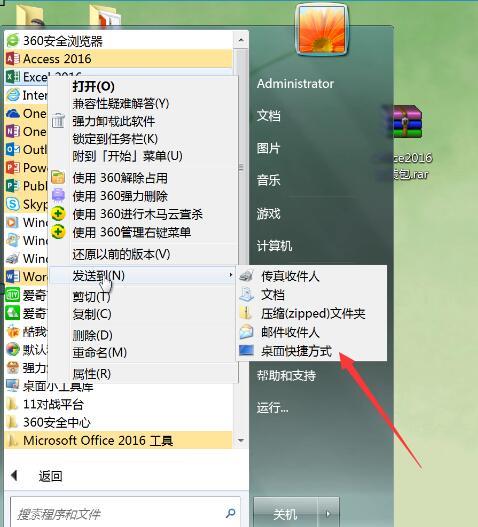Viewport: 478px width, 527px height.
Task: Open 帮助和支持
Action: (286, 375)
